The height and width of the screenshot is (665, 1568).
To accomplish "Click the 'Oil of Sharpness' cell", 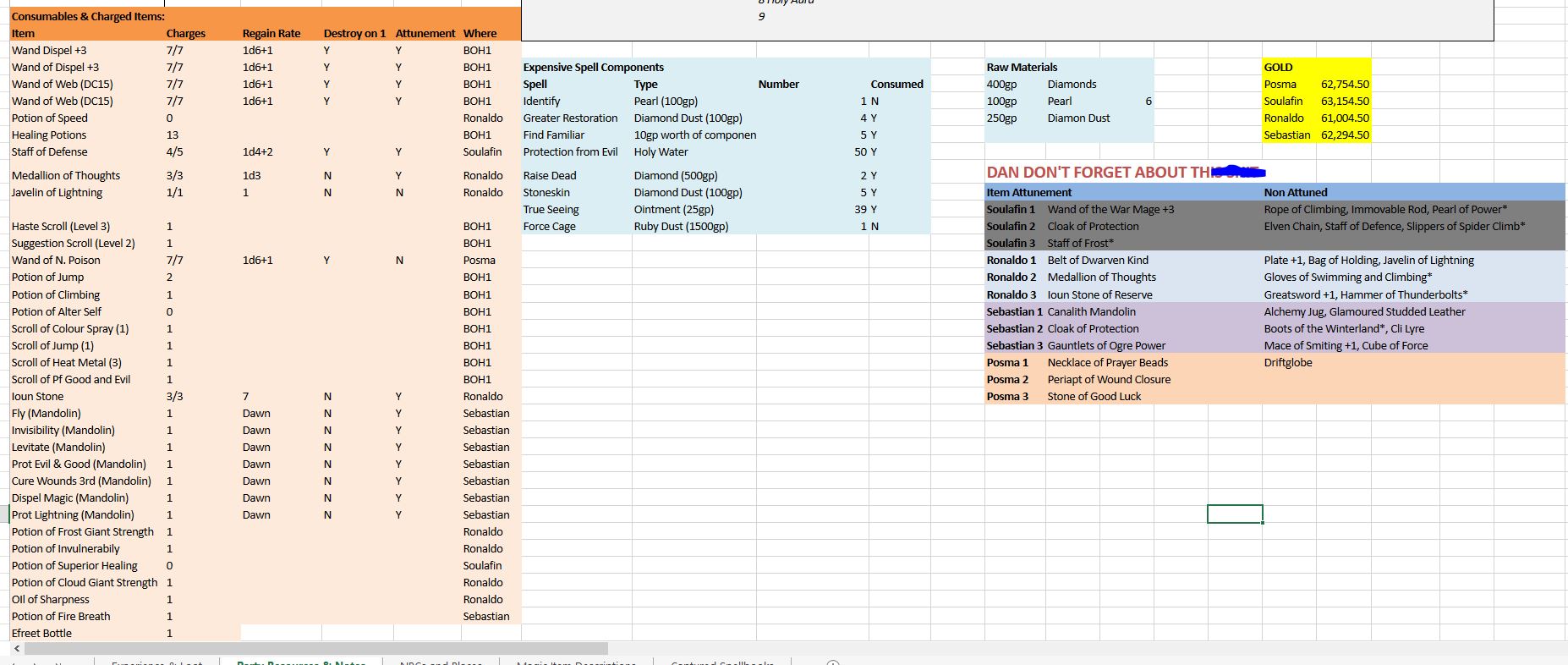I will tap(51, 599).
